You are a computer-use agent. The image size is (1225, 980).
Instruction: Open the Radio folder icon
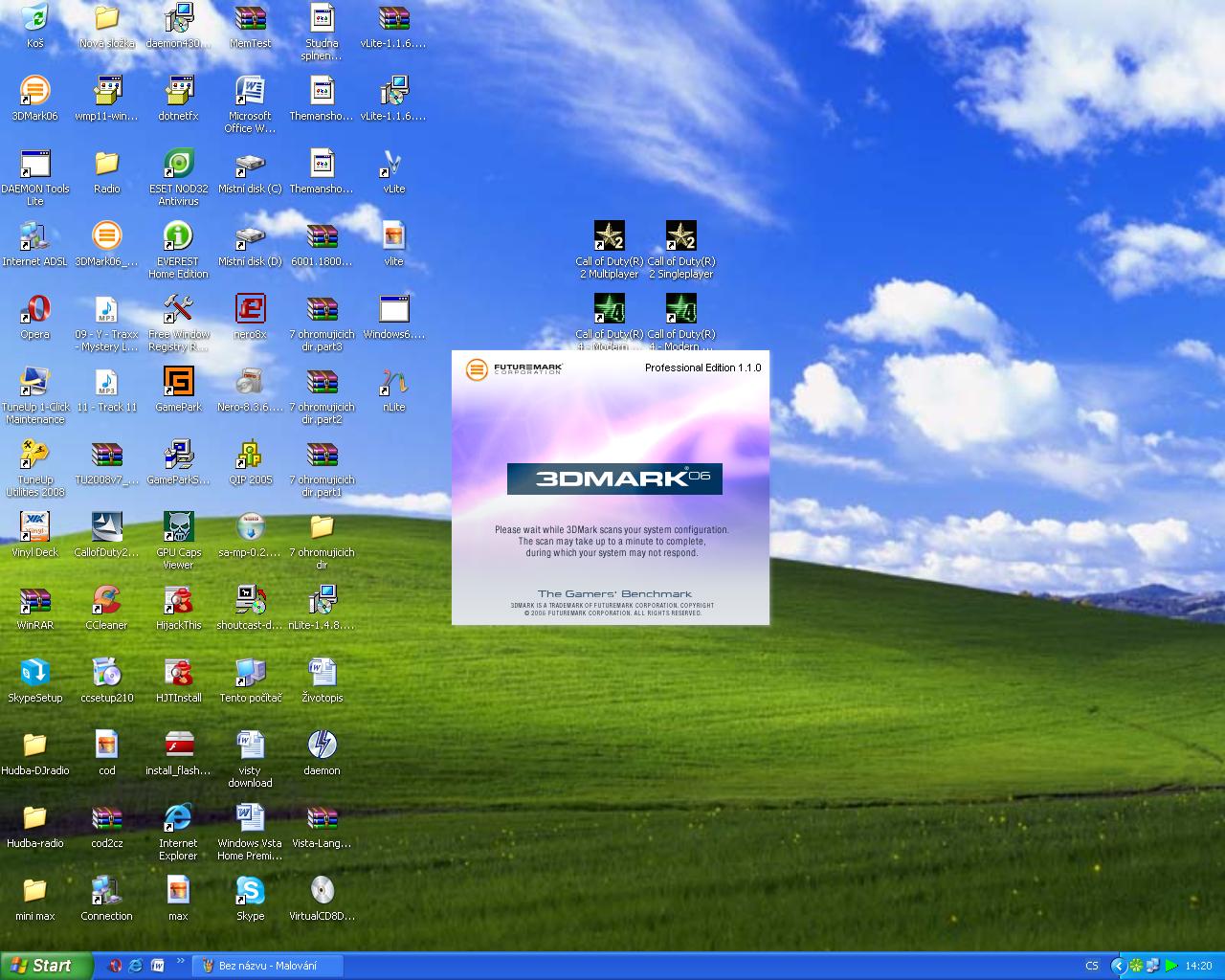107,164
